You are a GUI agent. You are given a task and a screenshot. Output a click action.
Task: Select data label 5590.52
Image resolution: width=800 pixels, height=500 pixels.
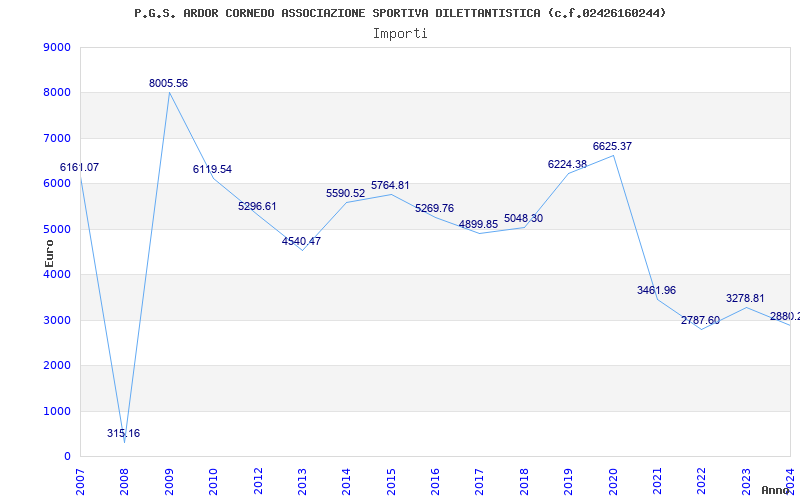(346, 194)
